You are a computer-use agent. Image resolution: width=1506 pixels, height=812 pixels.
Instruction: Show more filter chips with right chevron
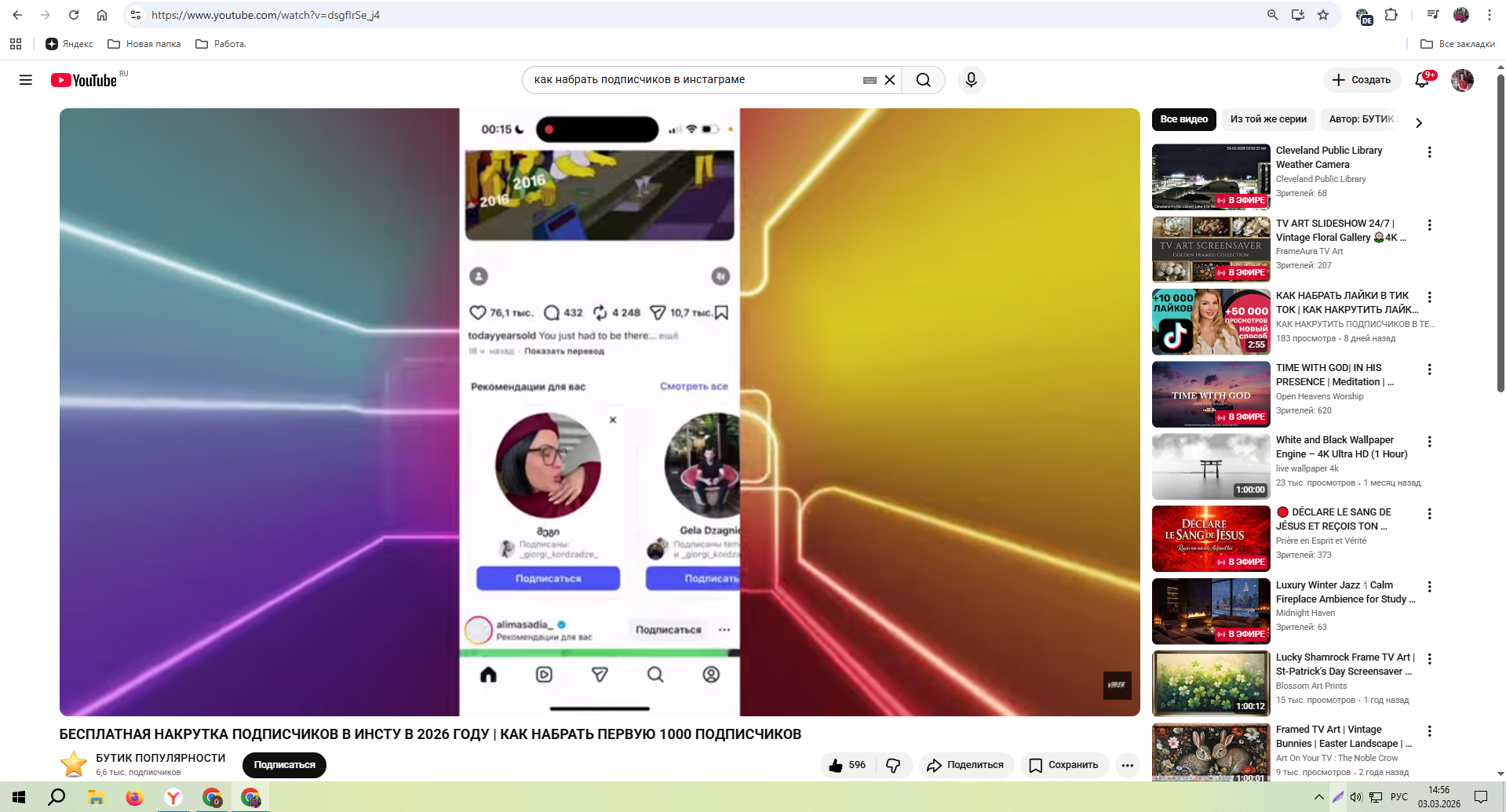coord(1419,123)
